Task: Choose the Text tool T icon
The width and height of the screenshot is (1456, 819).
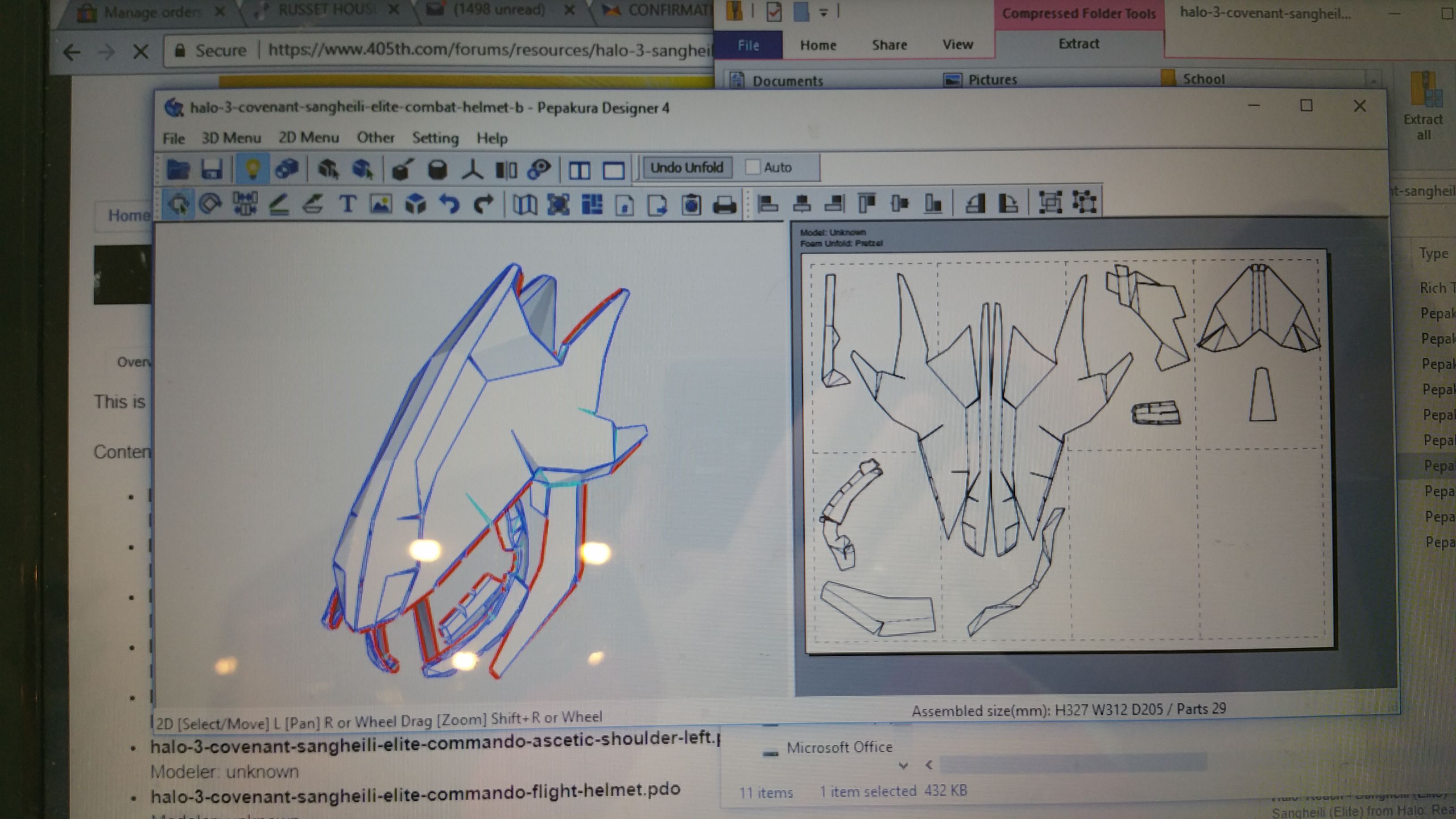Action: click(x=347, y=203)
